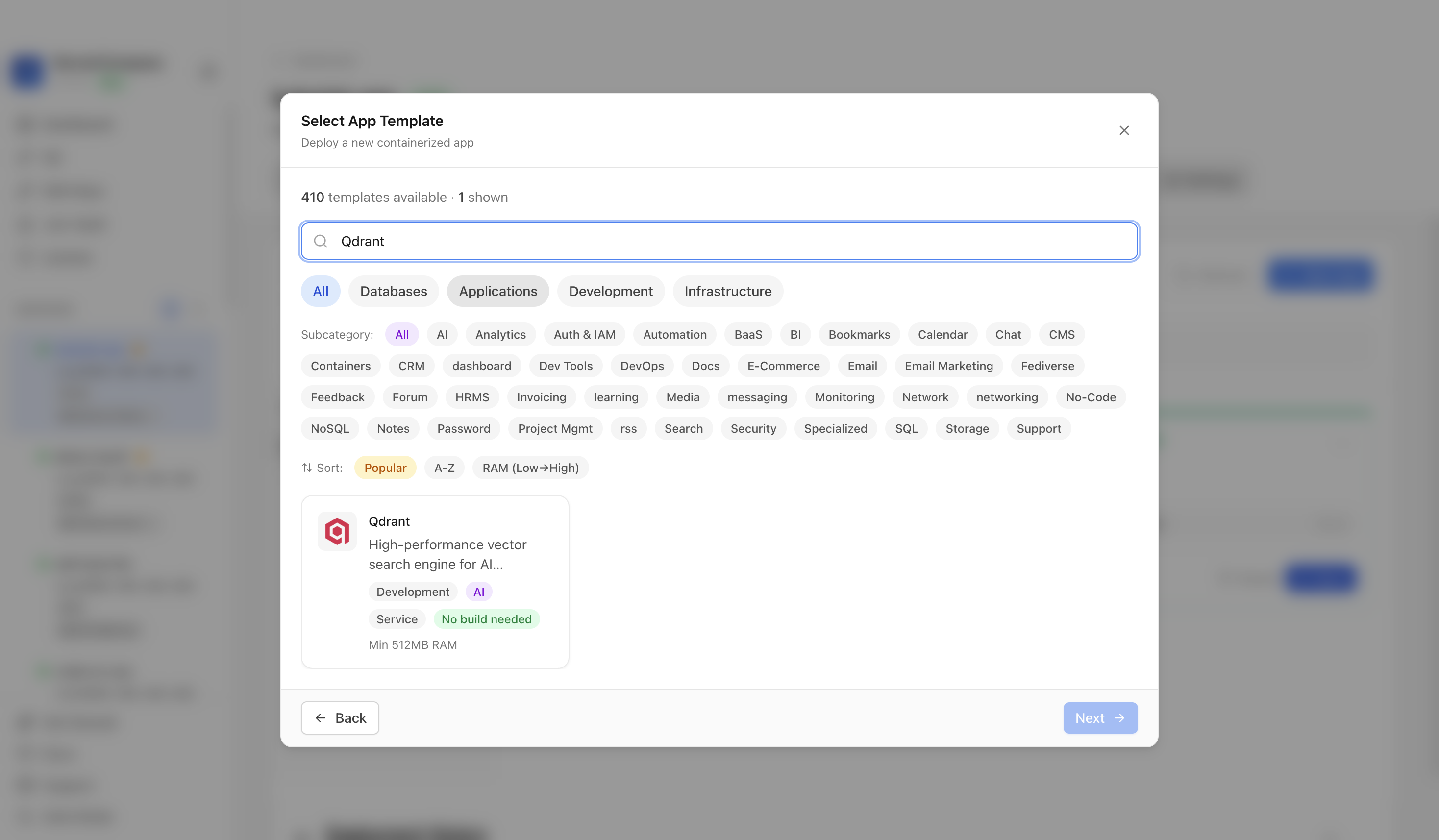Screen dimensions: 1439x840
Task: Filter by Project Mgmt subcategory
Action: 555,429
